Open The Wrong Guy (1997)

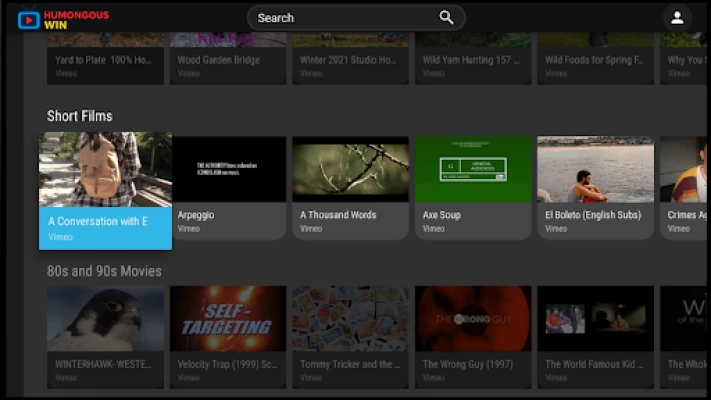[473, 319]
